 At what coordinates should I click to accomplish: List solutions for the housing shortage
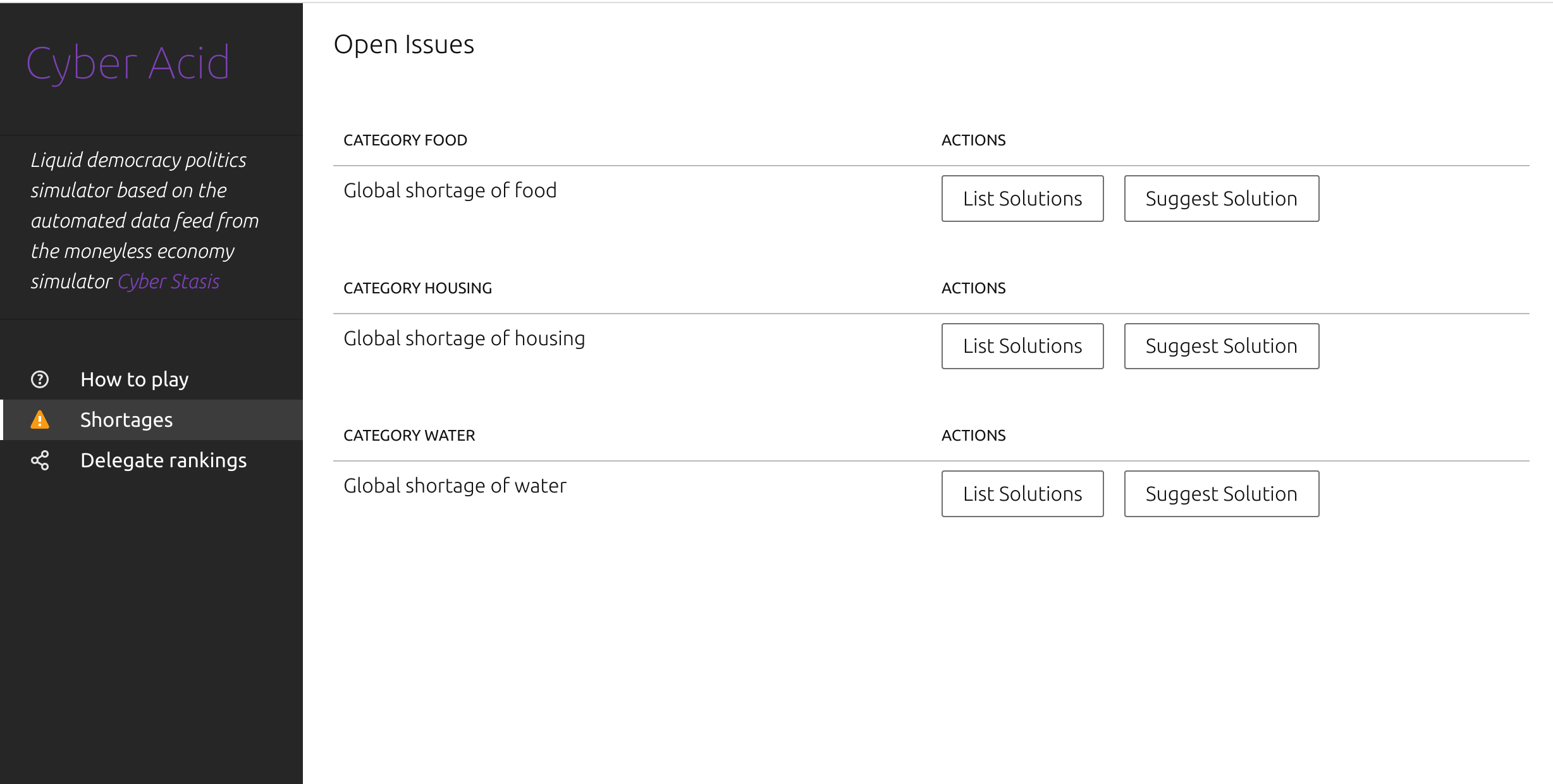(x=1022, y=346)
